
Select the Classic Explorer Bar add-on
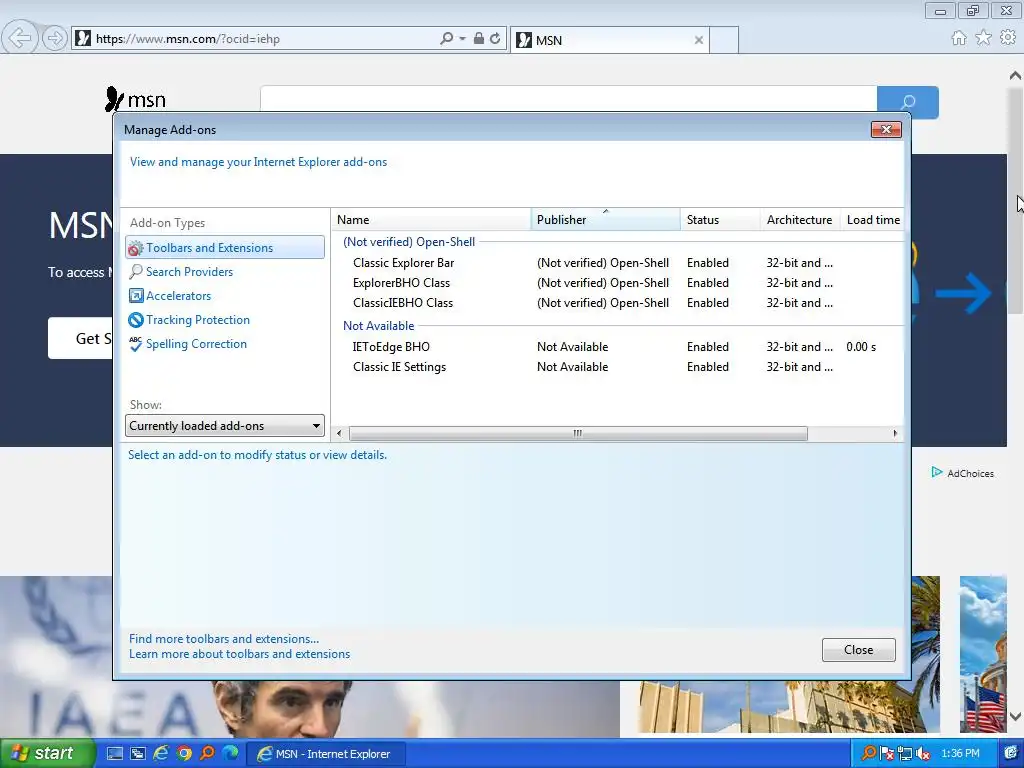pyautogui.click(x=403, y=263)
